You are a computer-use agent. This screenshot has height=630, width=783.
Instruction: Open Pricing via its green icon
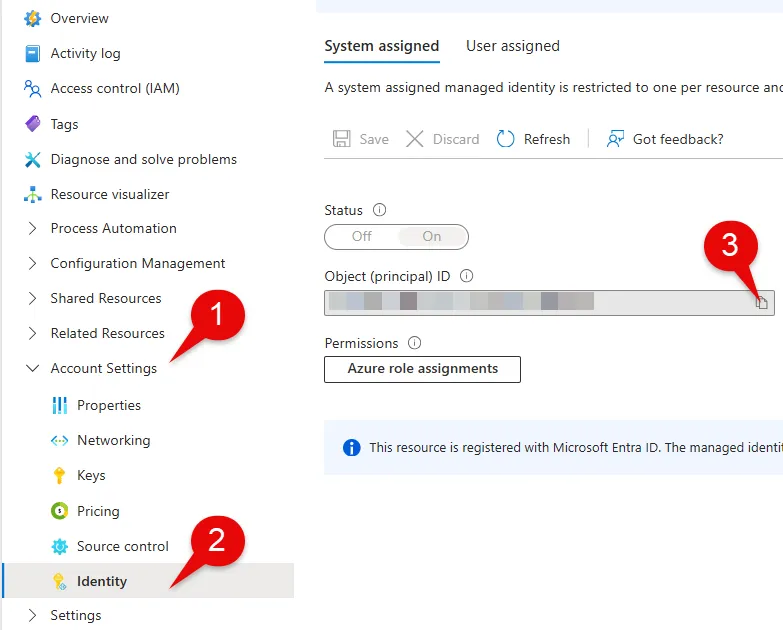tap(59, 511)
